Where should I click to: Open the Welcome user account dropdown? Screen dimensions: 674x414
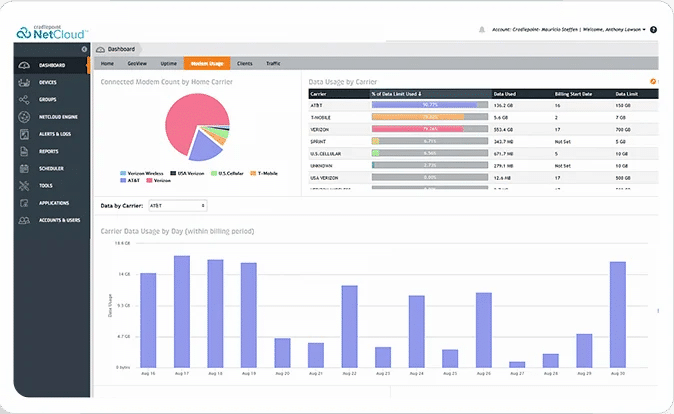click(x=614, y=30)
